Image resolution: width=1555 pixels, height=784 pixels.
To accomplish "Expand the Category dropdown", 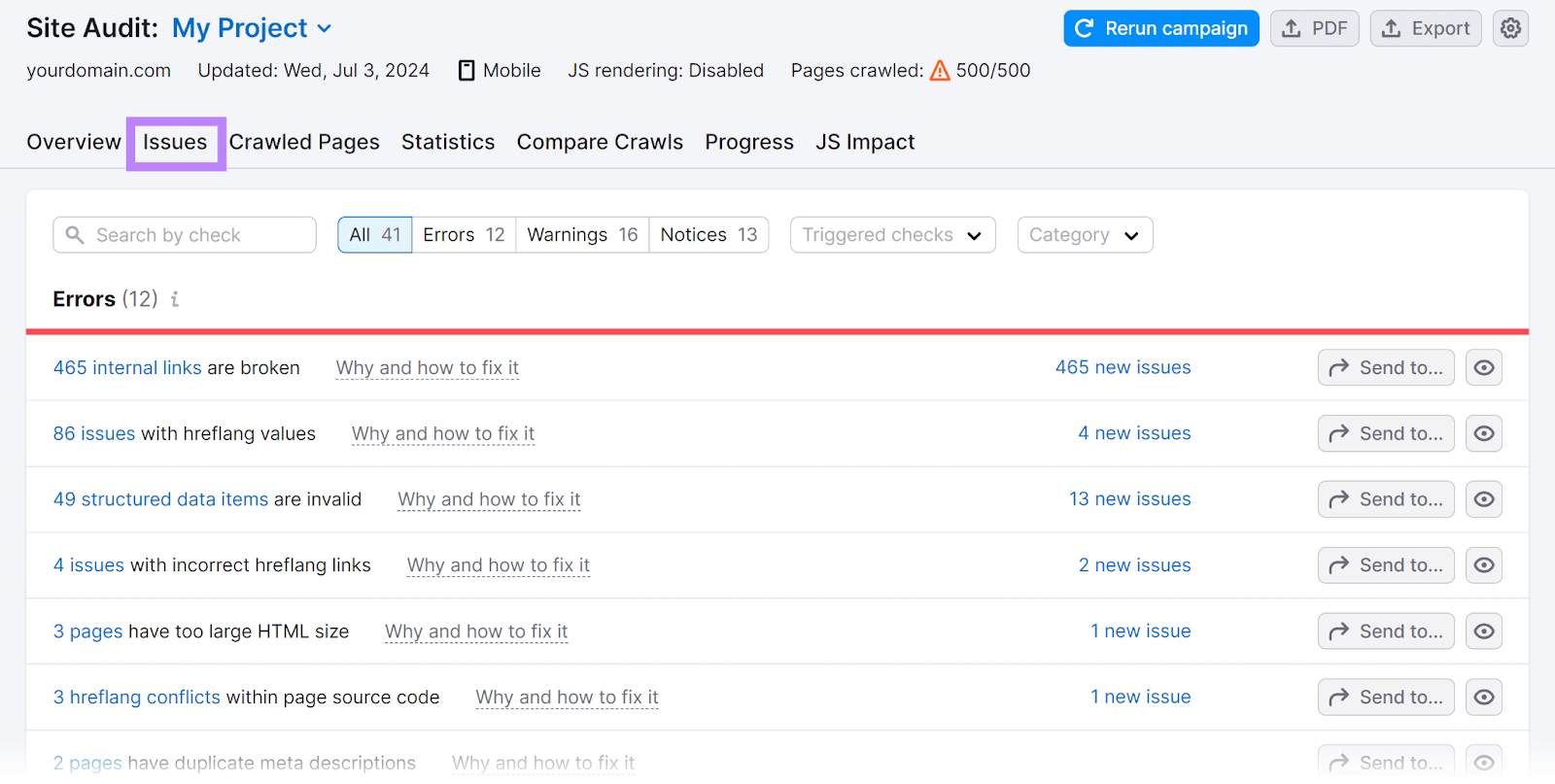I will (1084, 235).
